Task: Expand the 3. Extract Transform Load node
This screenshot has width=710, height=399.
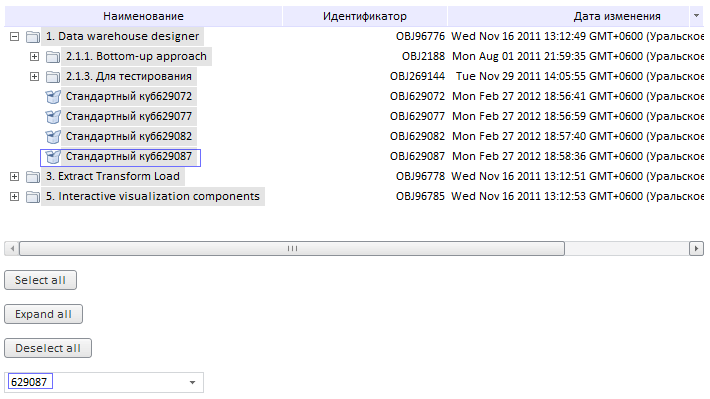Action: (14, 177)
